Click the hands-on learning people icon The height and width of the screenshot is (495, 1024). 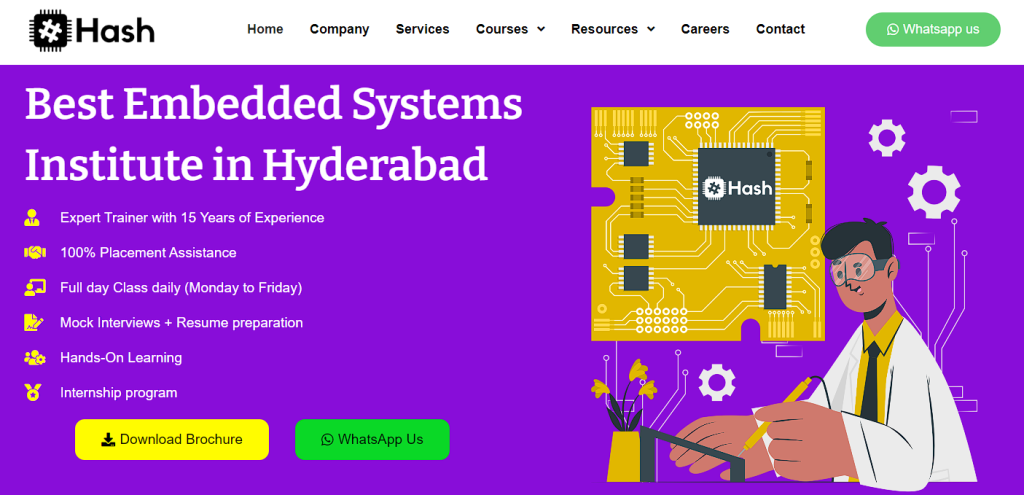pyautogui.click(x=34, y=358)
